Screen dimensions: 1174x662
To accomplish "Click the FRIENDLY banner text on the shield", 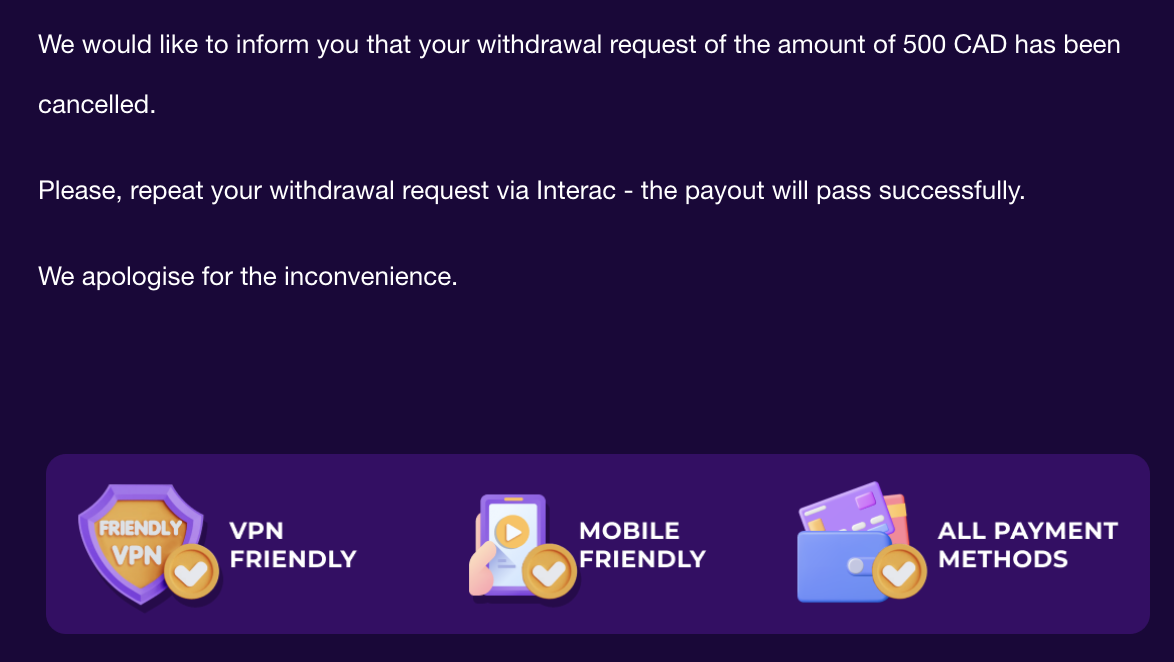I will click(x=140, y=527).
